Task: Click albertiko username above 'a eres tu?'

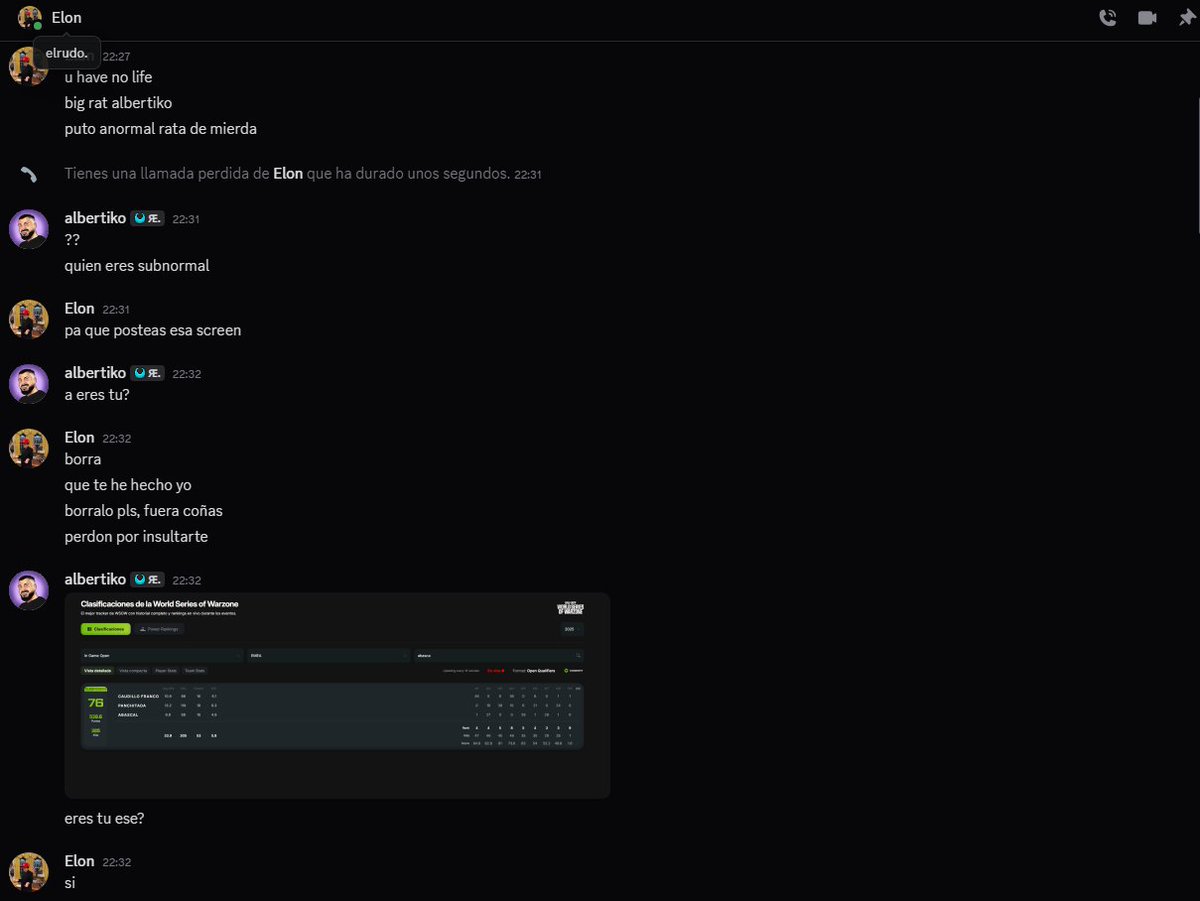Action: (x=95, y=373)
